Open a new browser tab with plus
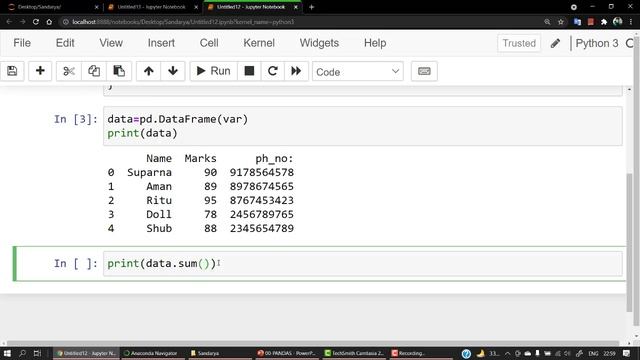The image size is (640, 360). pyautogui.click(x=311, y=7)
